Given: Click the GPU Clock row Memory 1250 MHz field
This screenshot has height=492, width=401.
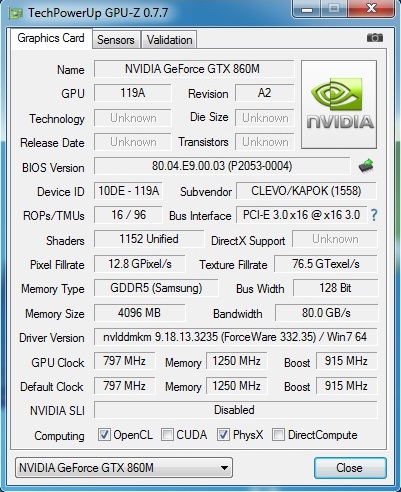Looking at the screenshot, I should coord(236,361).
